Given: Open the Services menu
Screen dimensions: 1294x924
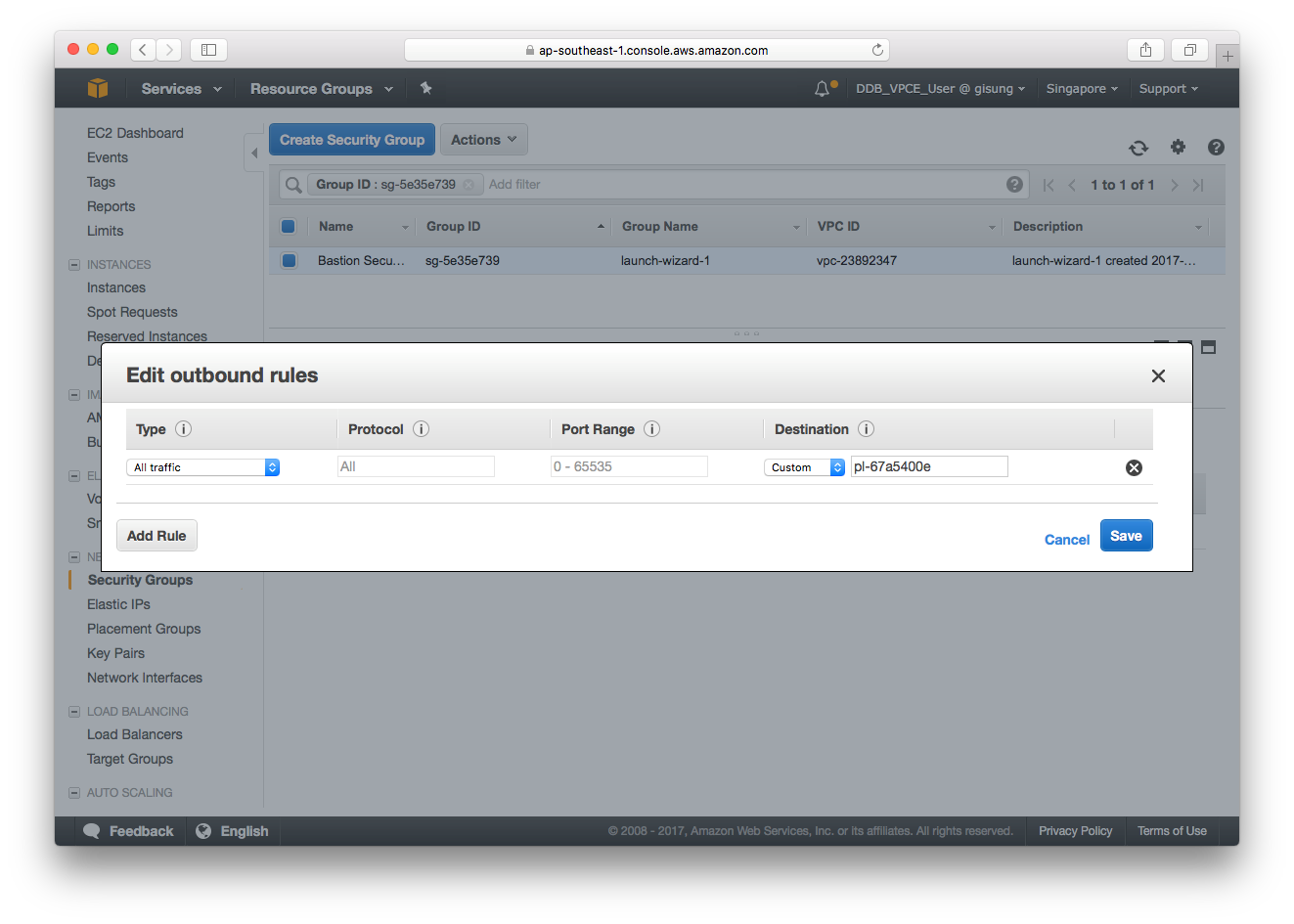Looking at the screenshot, I should 173,88.
